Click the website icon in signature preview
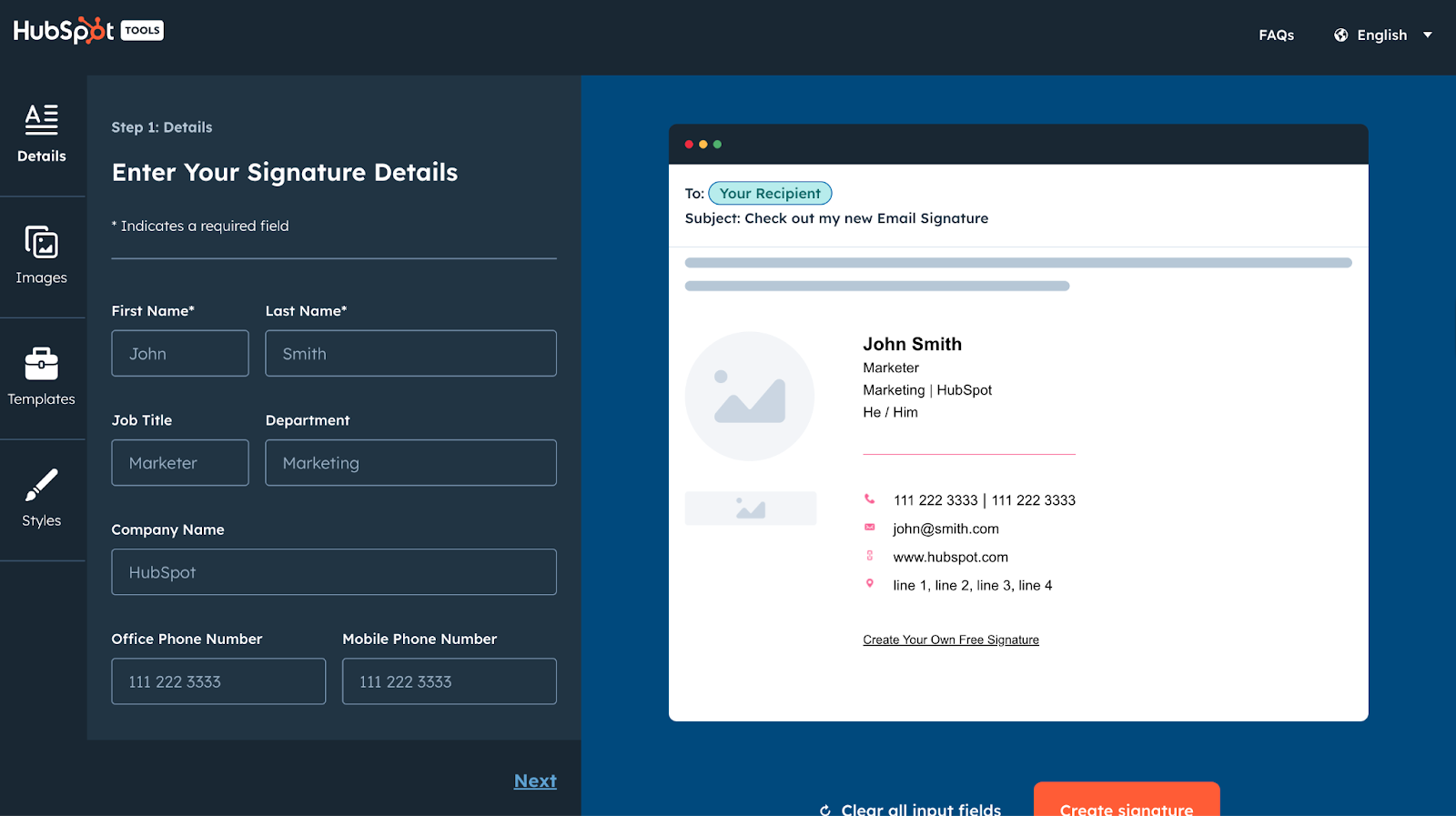Image resolution: width=1456 pixels, height=816 pixels. pos(870,556)
